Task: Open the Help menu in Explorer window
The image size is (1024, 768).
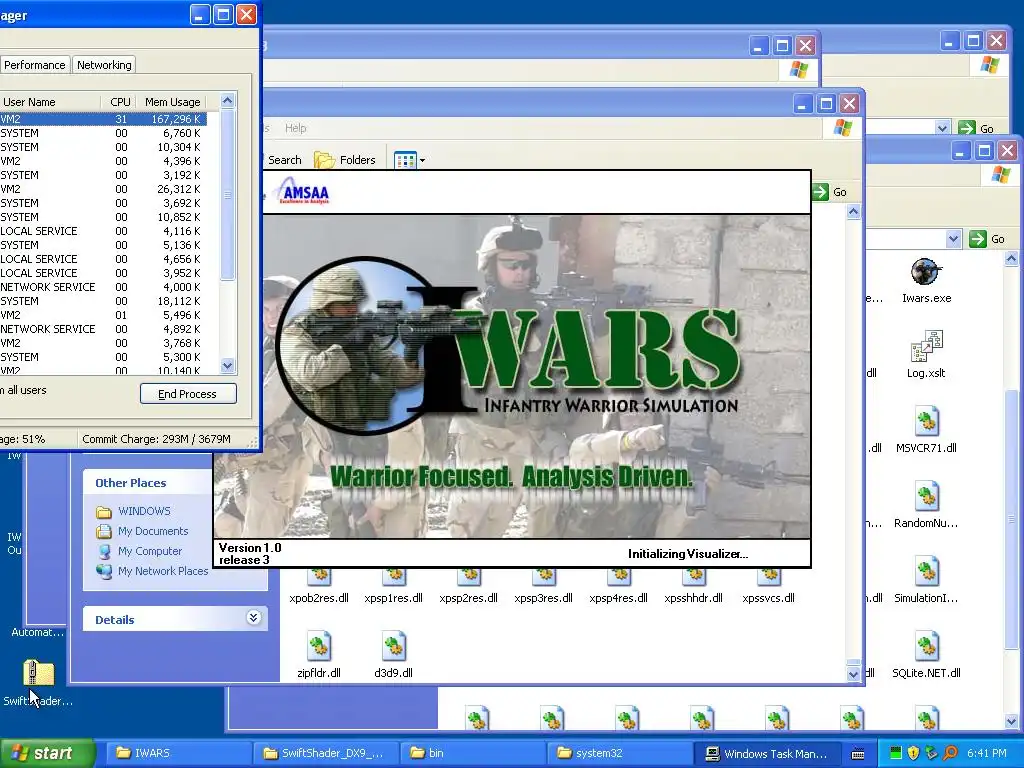Action: coord(295,128)
